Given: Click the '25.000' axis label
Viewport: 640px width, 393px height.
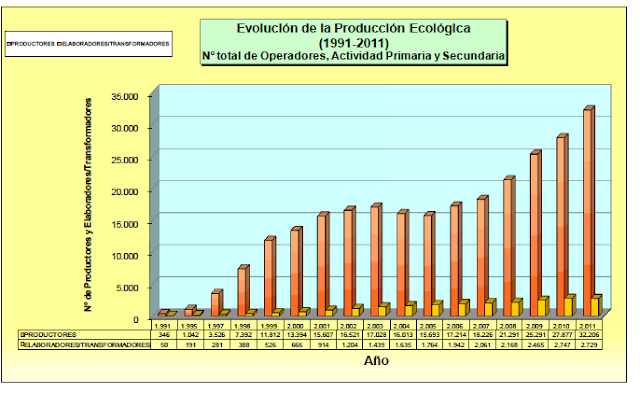Looking at the screenshot, I should point(125,160).
